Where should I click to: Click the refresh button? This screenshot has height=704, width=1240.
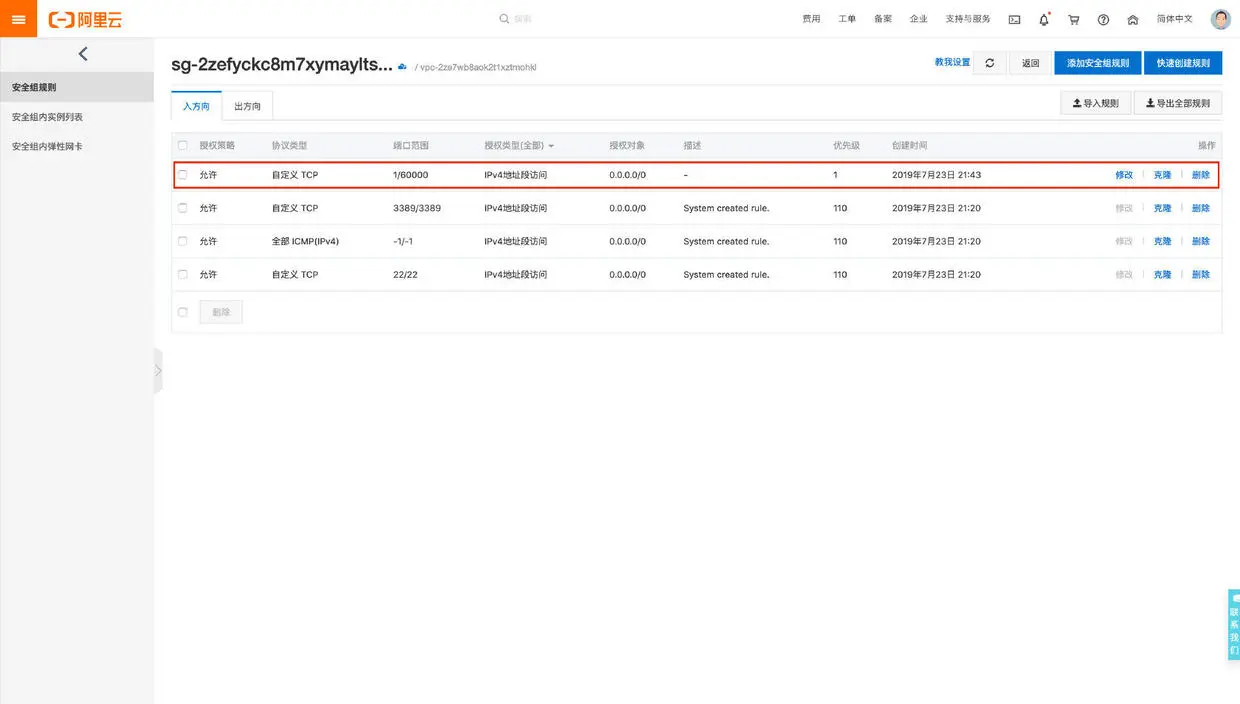(990, 63)
